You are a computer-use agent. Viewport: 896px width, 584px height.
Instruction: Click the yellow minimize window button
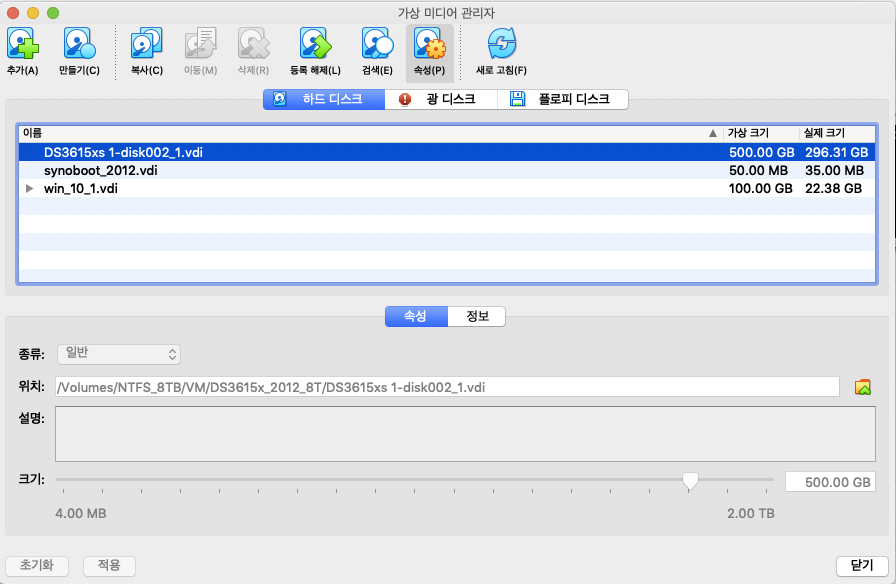33,13
